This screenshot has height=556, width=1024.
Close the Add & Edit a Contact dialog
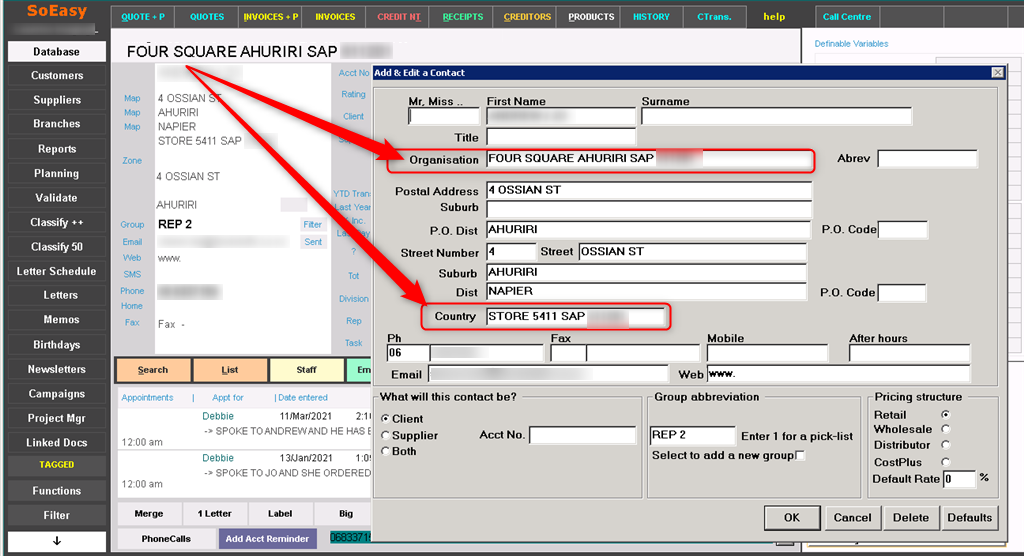click(997, 73)
